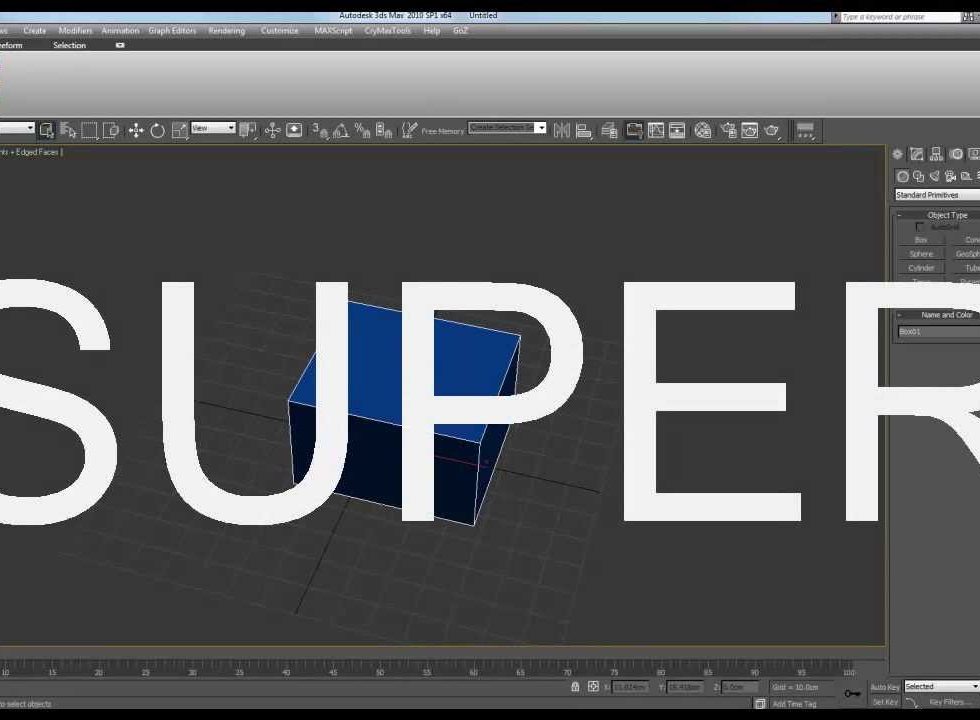Click the Use Pivot Point Center icon
This screenshot has height=720, width=980.
(x=248, y=131)
